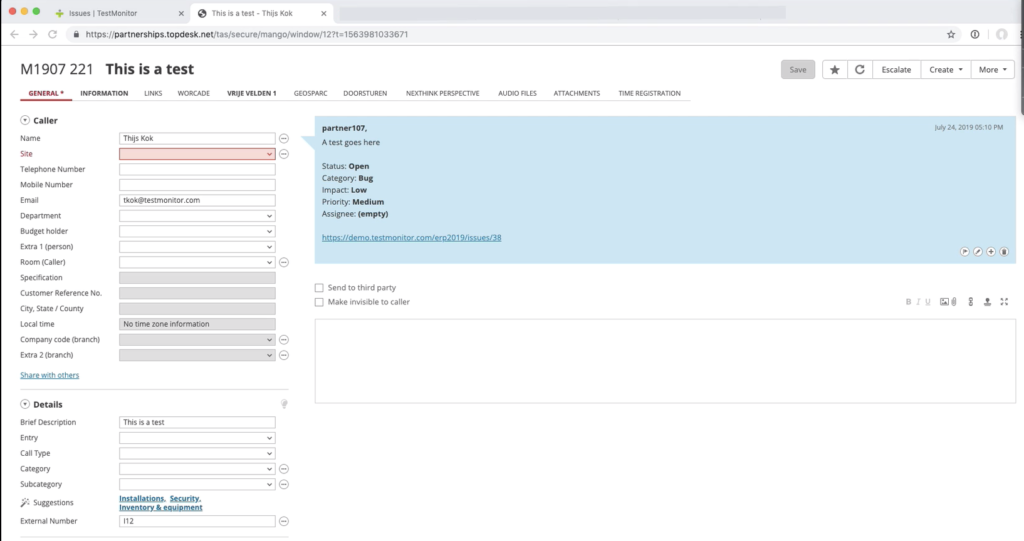Open the Room (Caller) dropdown
1024x541 pixels.
click(x=197, y=263)
